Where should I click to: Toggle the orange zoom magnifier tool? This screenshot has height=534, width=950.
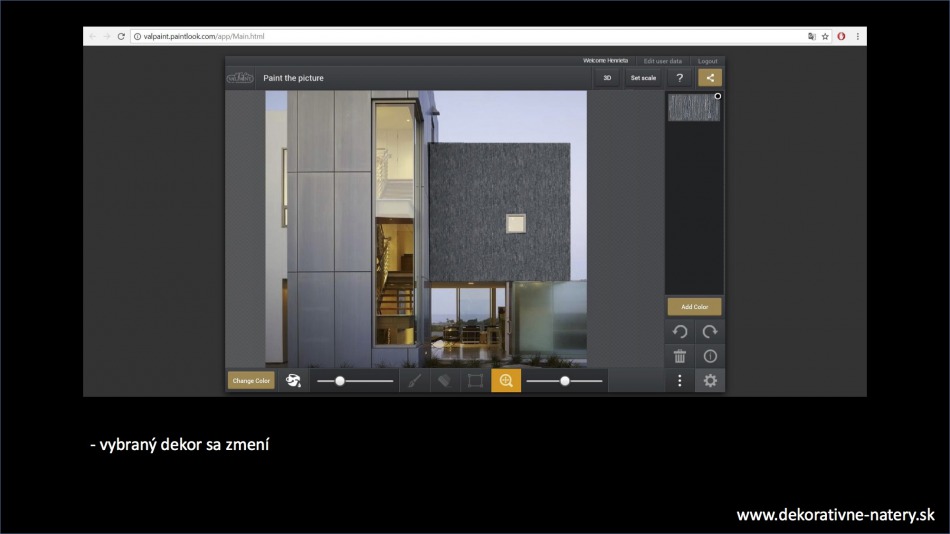pyautogui.click(x=506, y=381)
